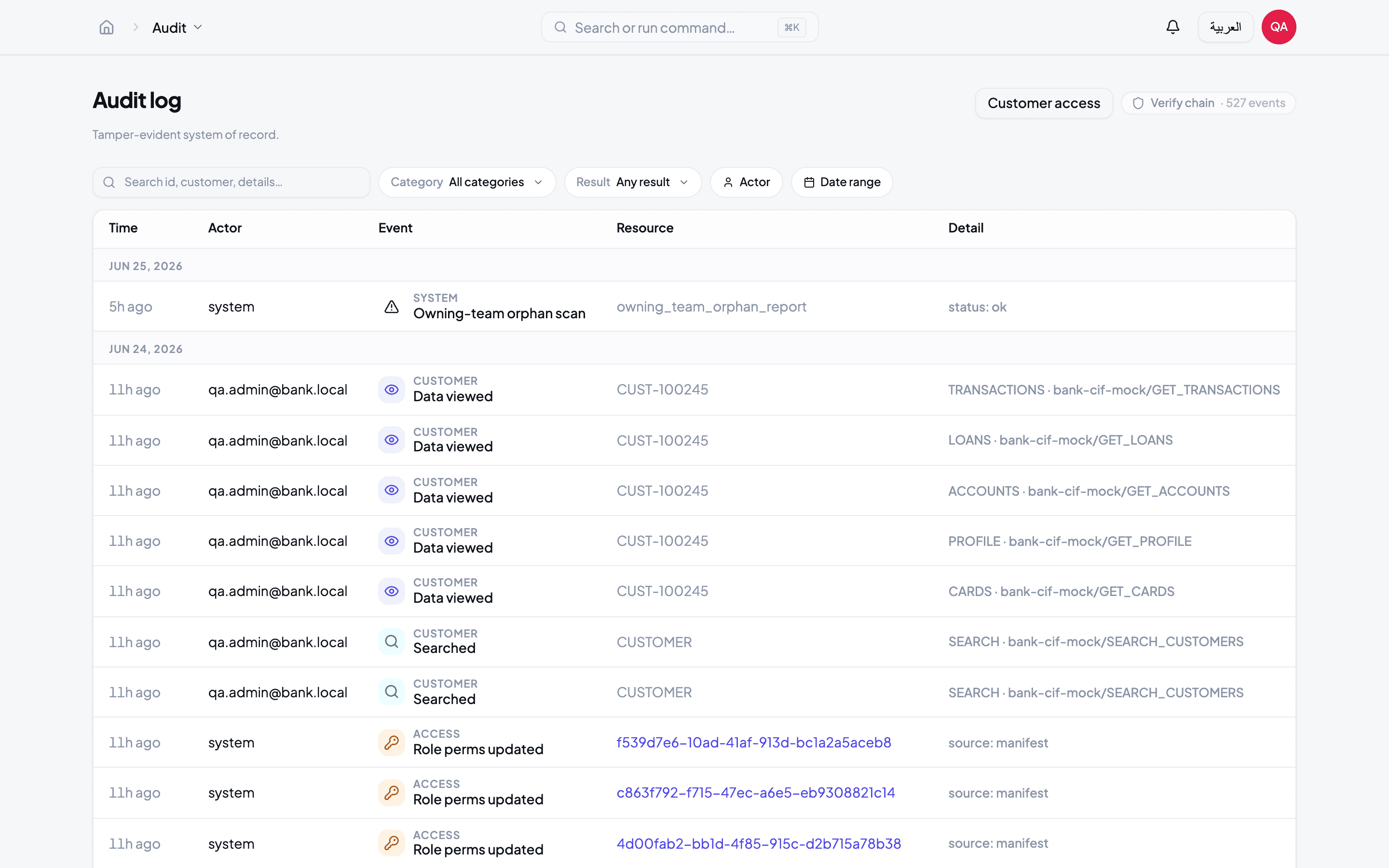1389x868 pixels.
Task: Click the key icon on the 4d00fab2 row
Action: [392, 843]
